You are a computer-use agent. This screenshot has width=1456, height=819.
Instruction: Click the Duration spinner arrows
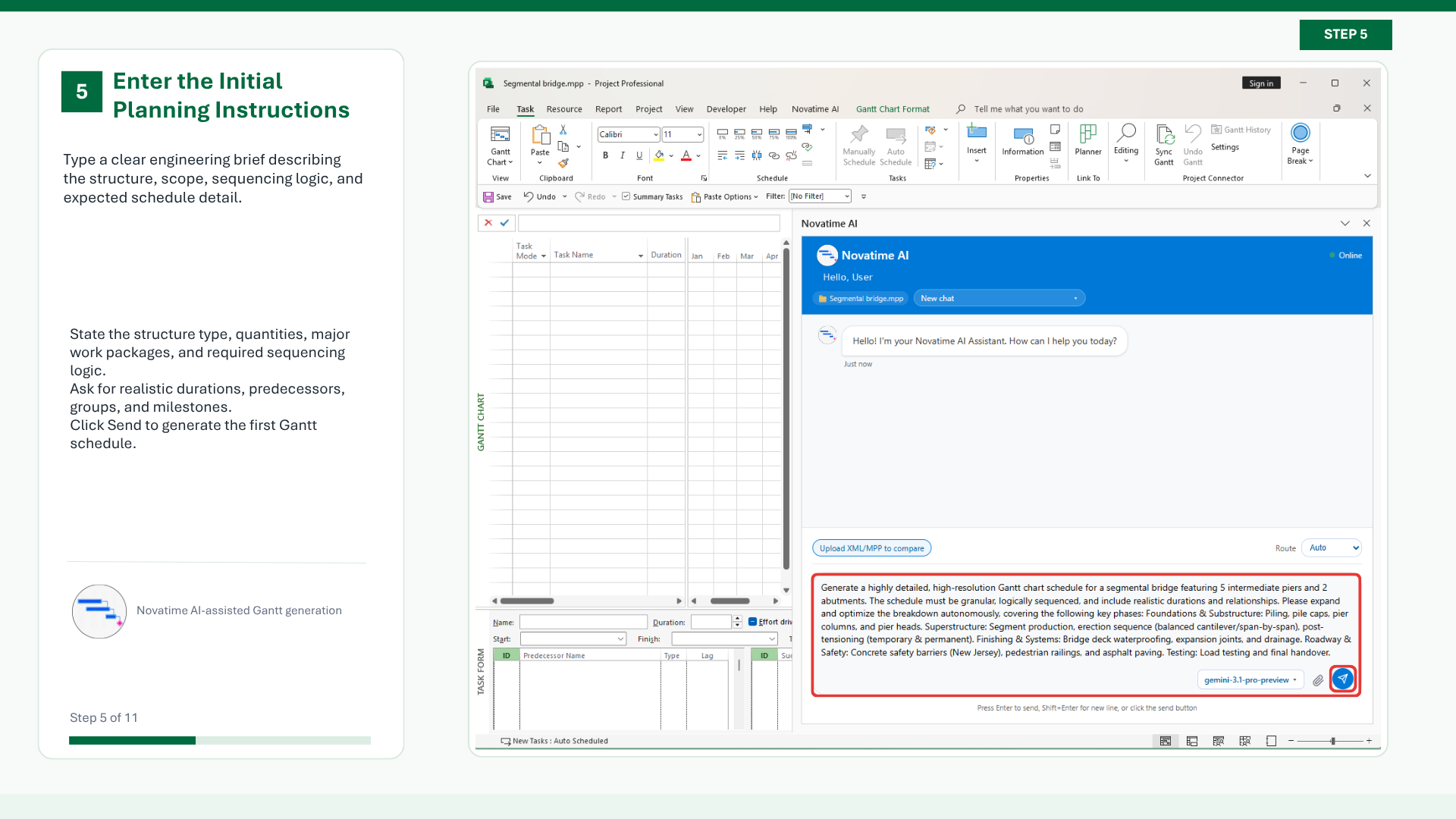click(x=737, y=622)
